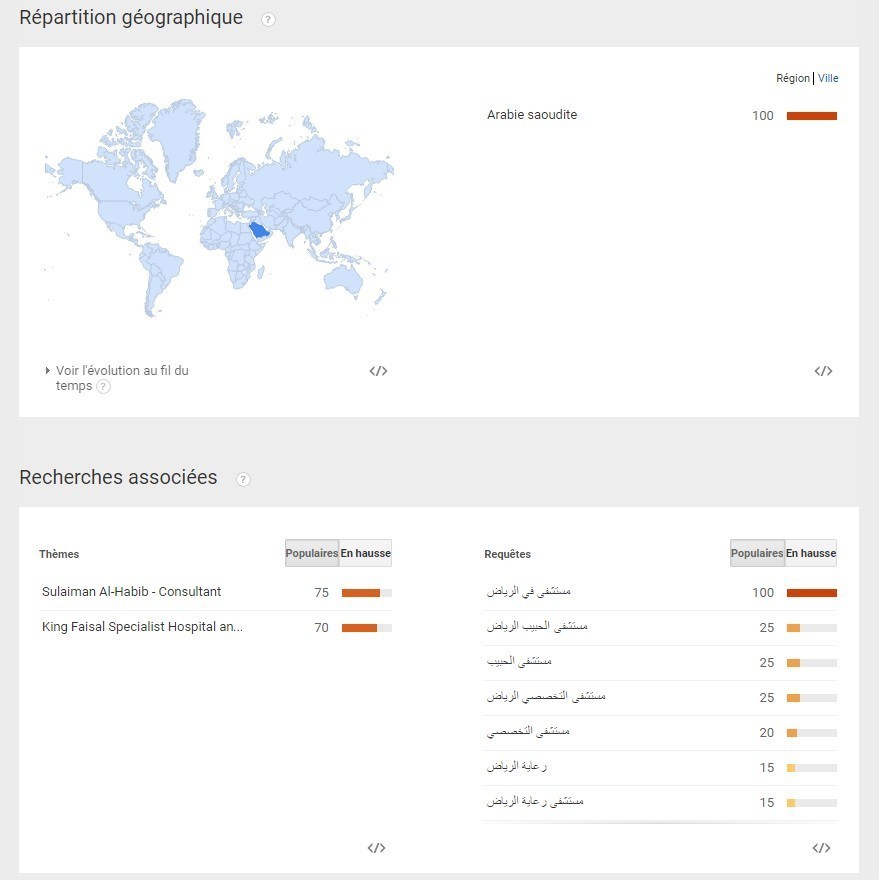
Task: Open Sulaiman Al-Habib - Consultant theme
Action: coord(131,592)
